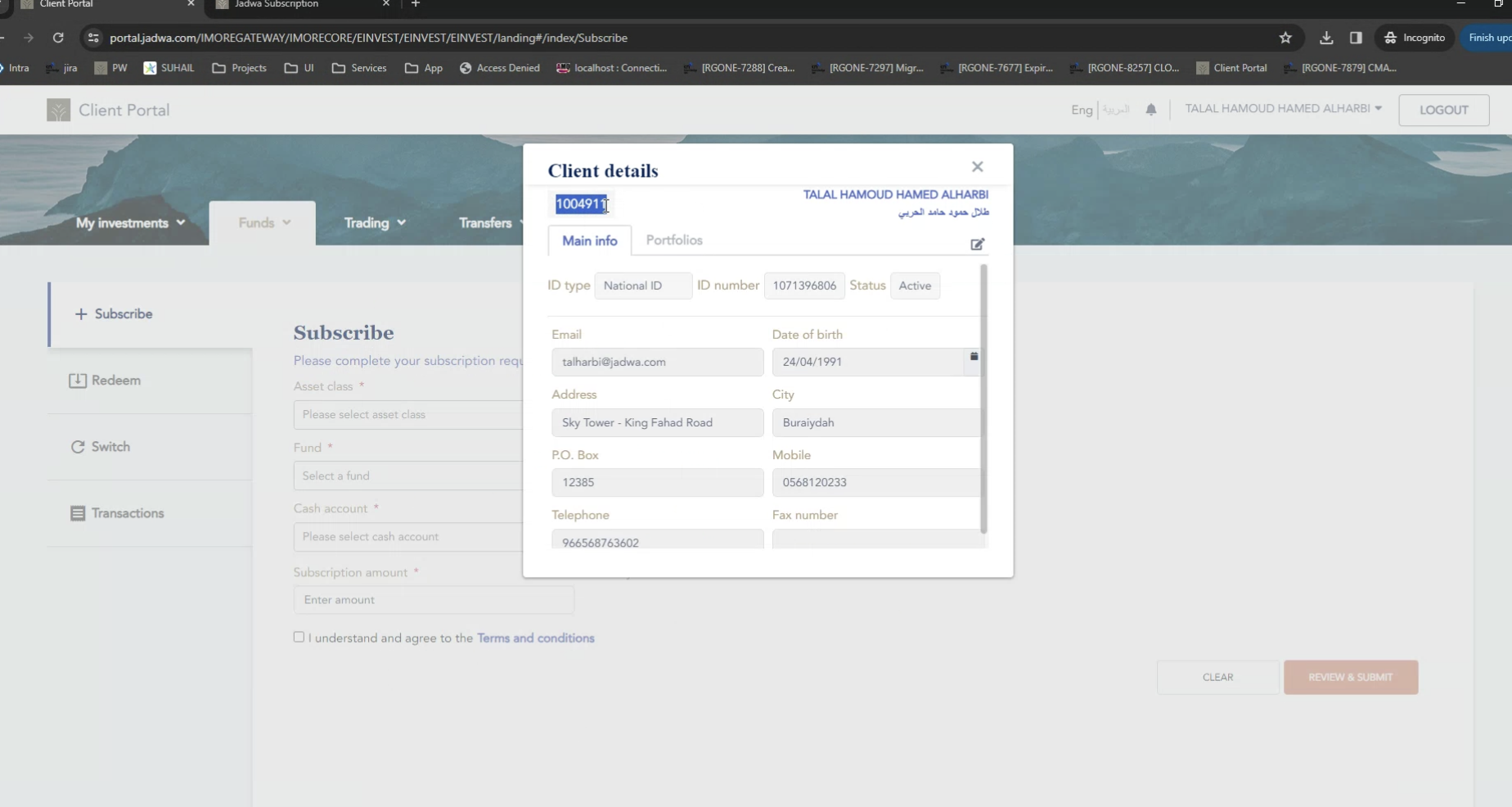1512x807 pixels.
Task: Bookmark this page with the star icon
Action: (x=1285, y=38)
